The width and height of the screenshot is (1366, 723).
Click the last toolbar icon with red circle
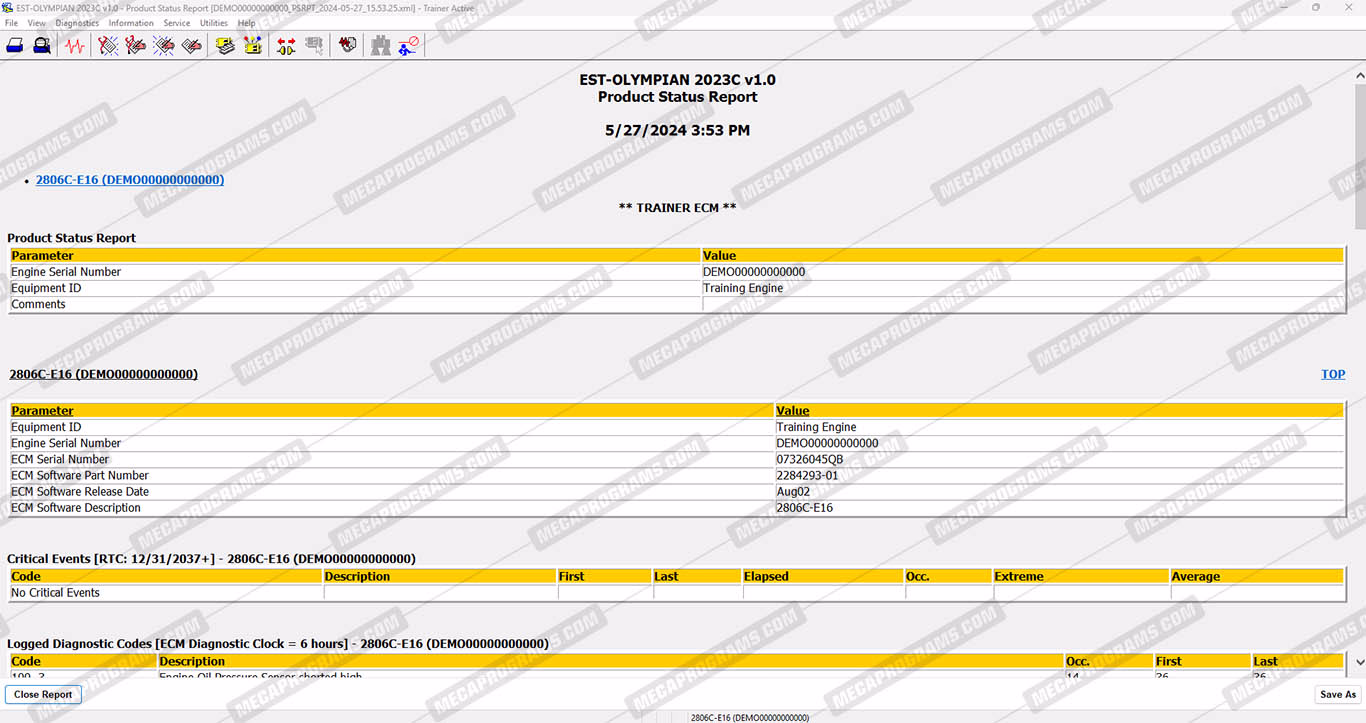tap(408, 45)
